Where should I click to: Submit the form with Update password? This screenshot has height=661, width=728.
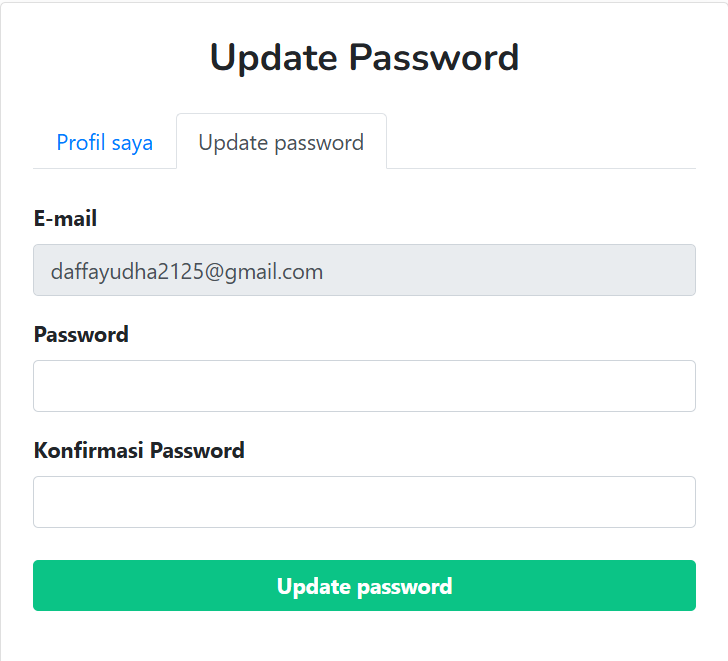click(x=364, y=586)
